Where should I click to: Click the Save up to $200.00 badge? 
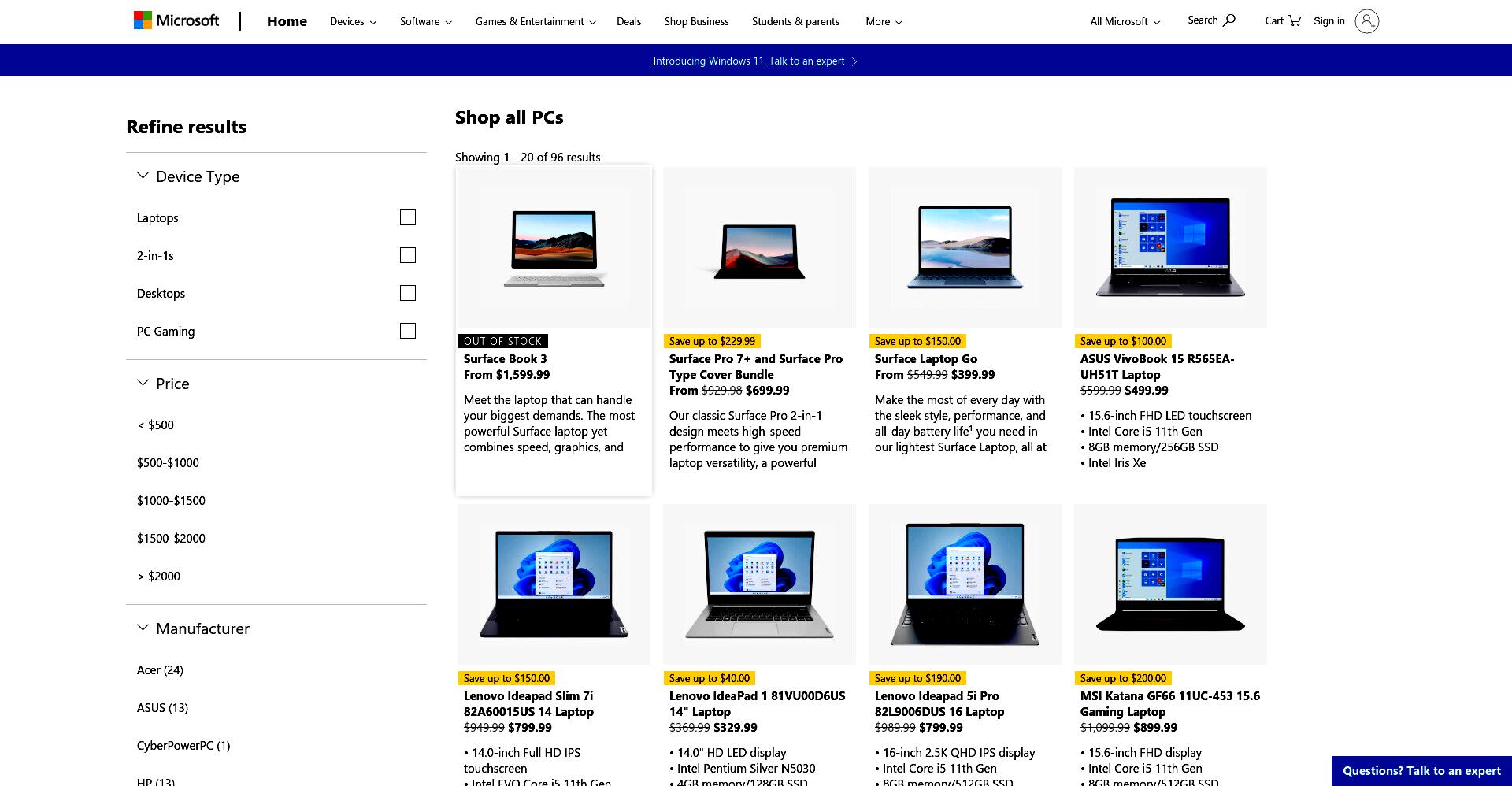[1123, 678]
